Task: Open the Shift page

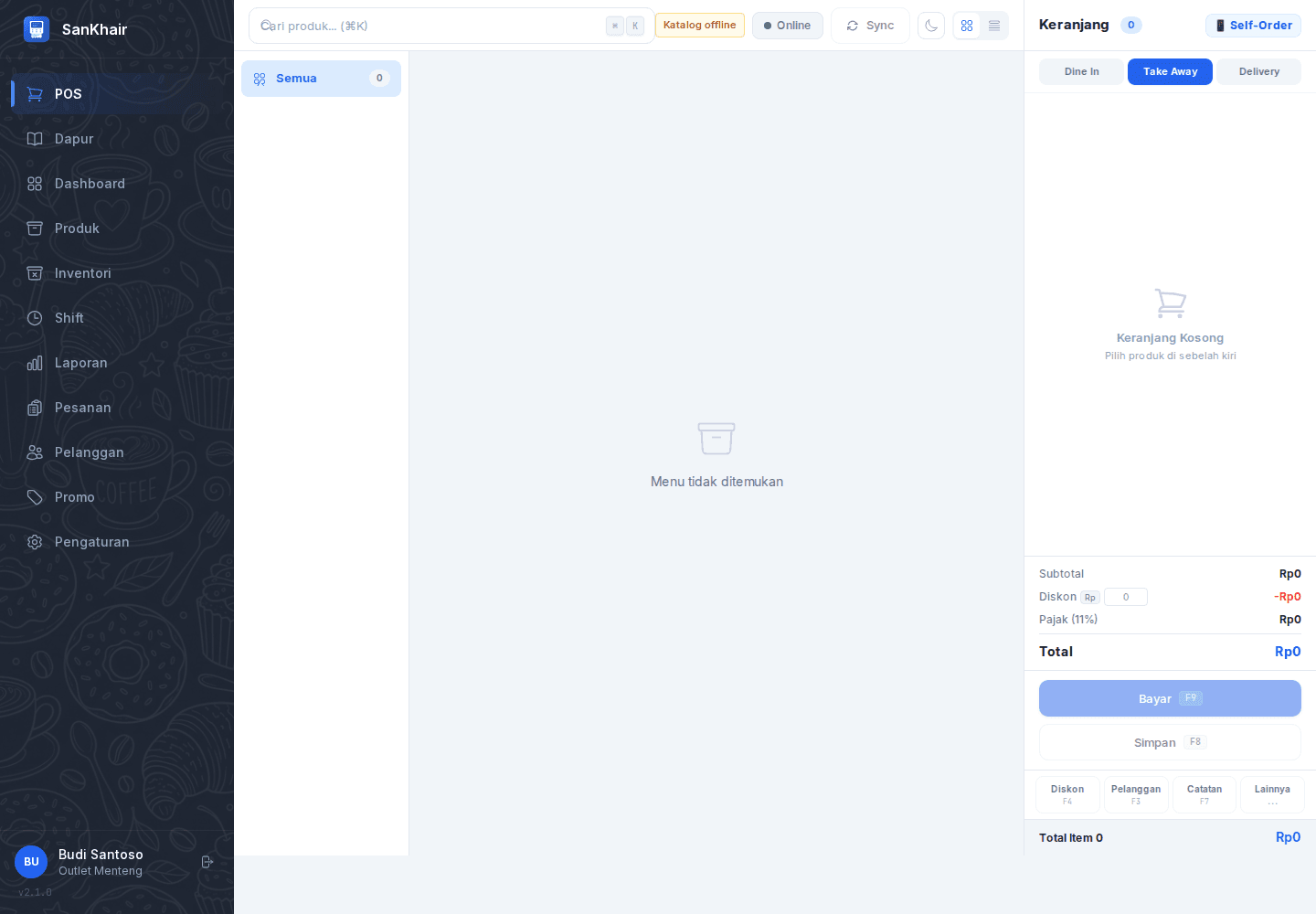Action: [x=117, y=318]
